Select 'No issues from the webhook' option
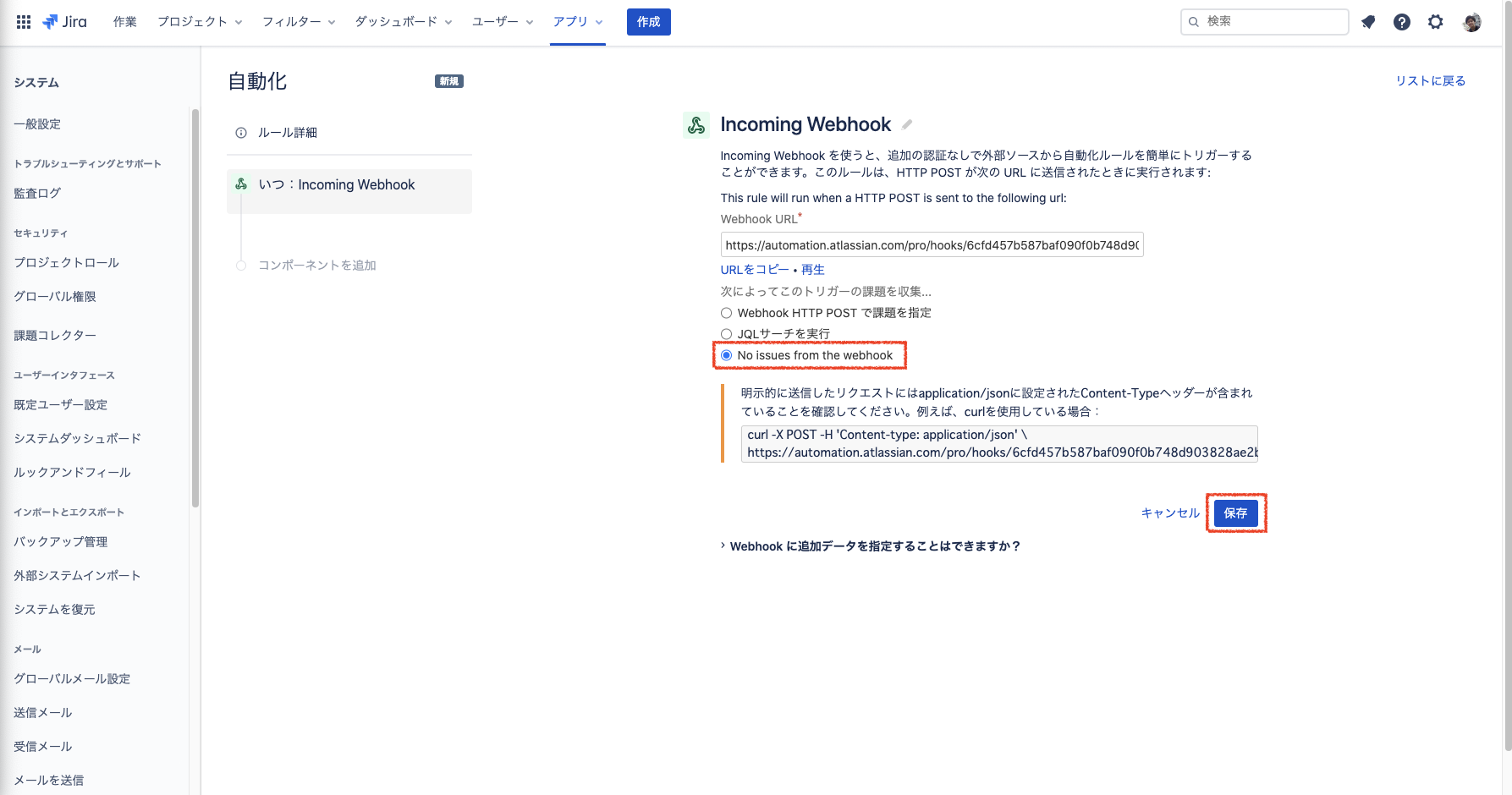 point(726,355)
